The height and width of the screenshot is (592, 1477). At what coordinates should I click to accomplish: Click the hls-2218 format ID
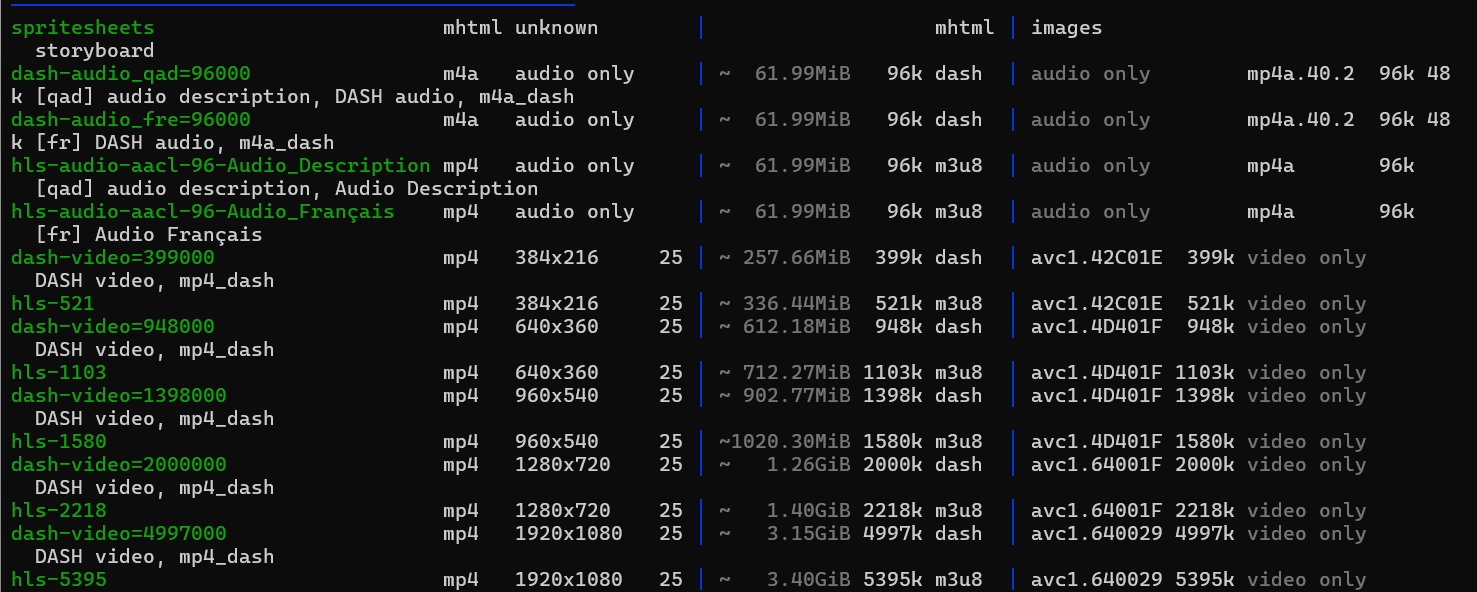click(x=59, y=511)
